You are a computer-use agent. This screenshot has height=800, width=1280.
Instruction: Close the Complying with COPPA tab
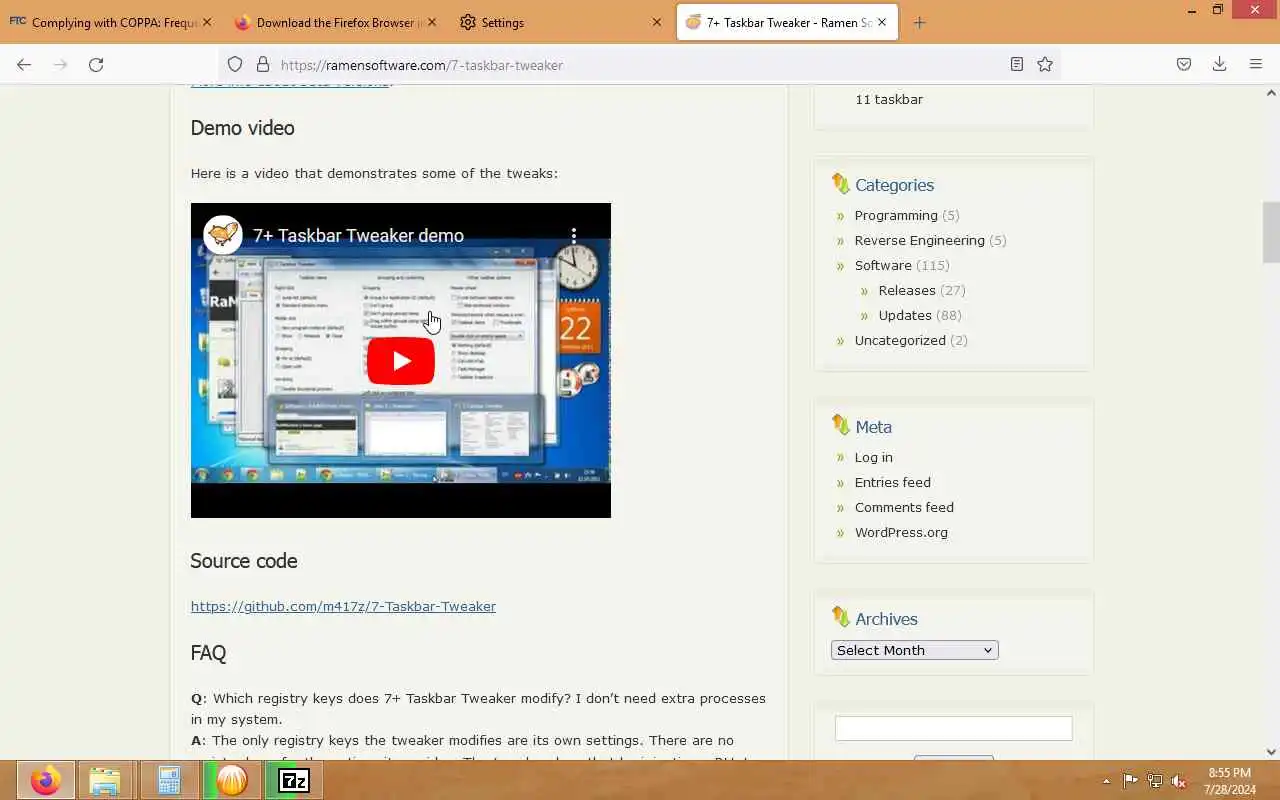click(x=207, y=22)
